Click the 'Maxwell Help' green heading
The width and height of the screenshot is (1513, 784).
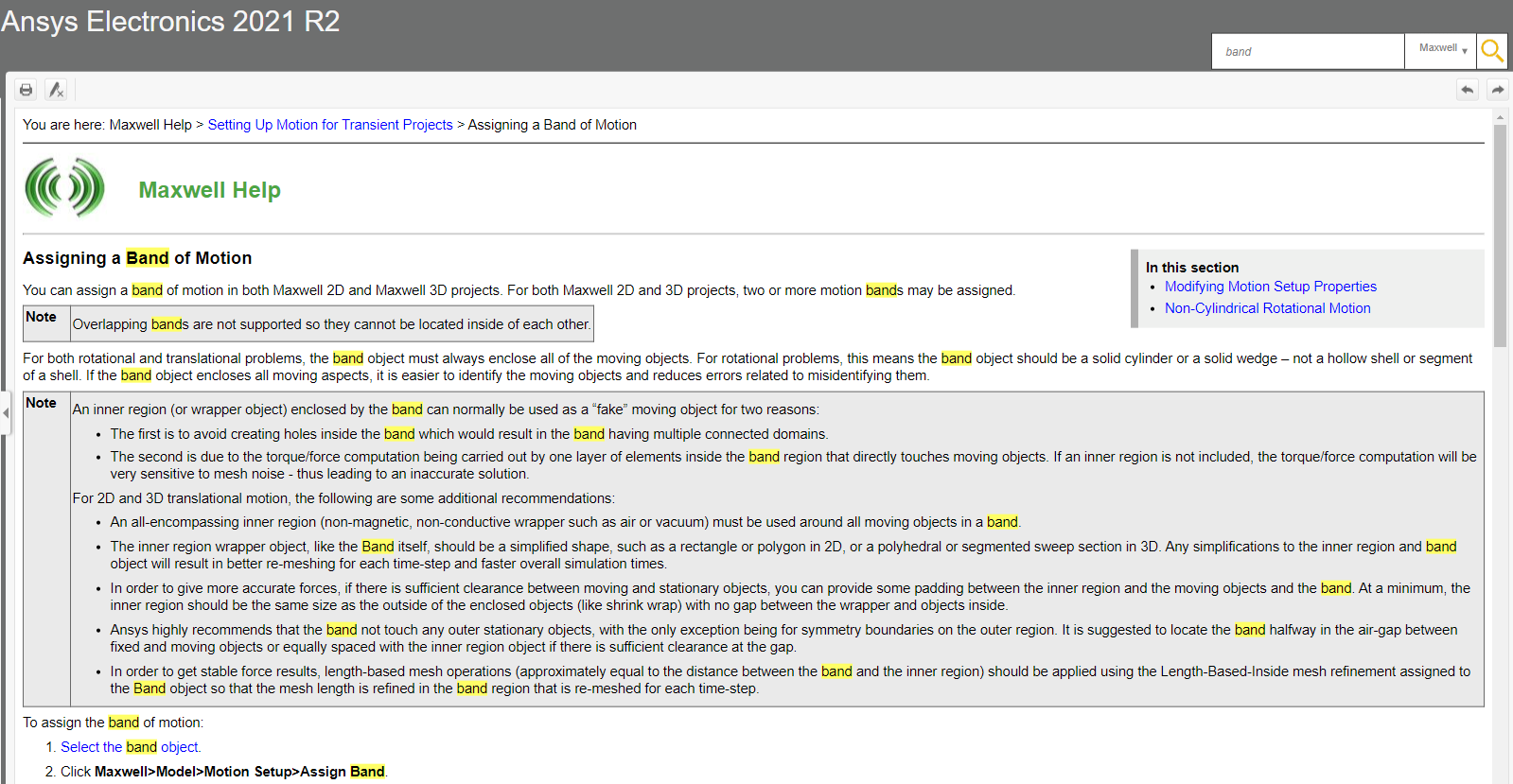click(x=209, y=190)
